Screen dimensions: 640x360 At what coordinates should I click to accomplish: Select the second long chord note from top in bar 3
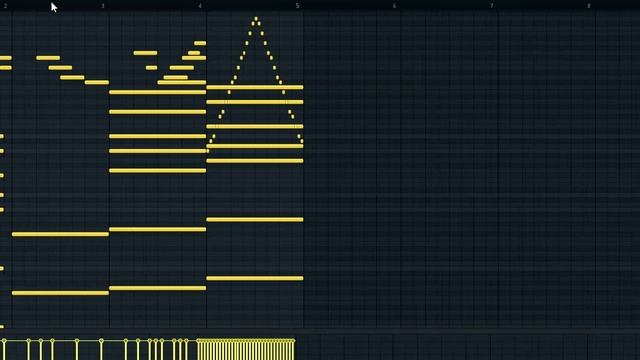tap(158, 112)
